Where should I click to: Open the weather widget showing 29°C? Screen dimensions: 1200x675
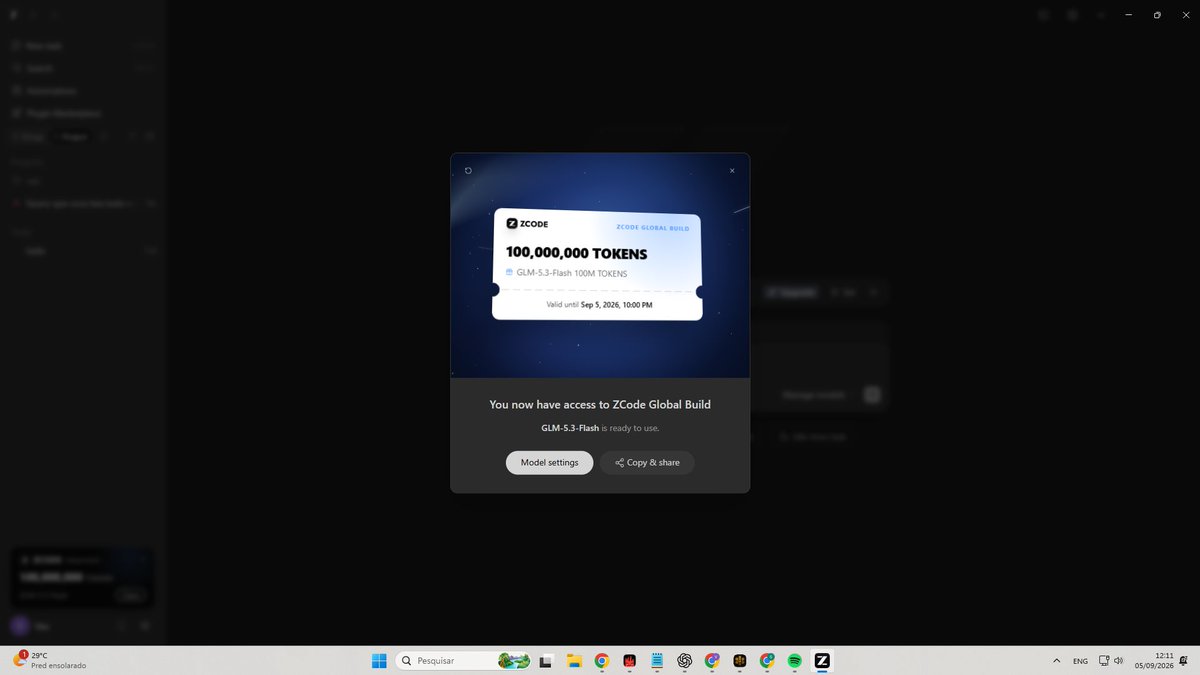click(50, 660)
